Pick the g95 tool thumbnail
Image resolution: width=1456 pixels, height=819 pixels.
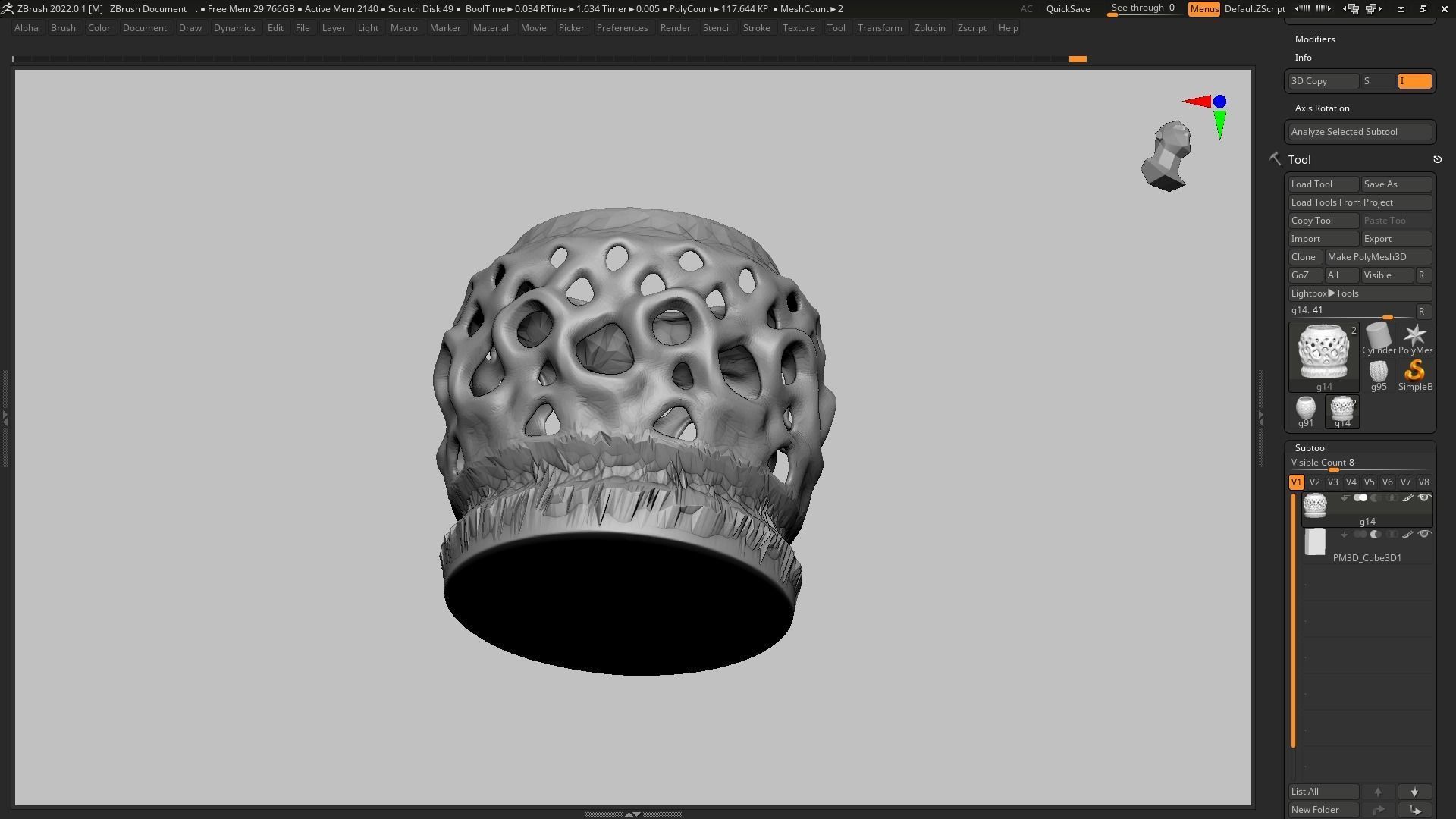point(1378,375)
